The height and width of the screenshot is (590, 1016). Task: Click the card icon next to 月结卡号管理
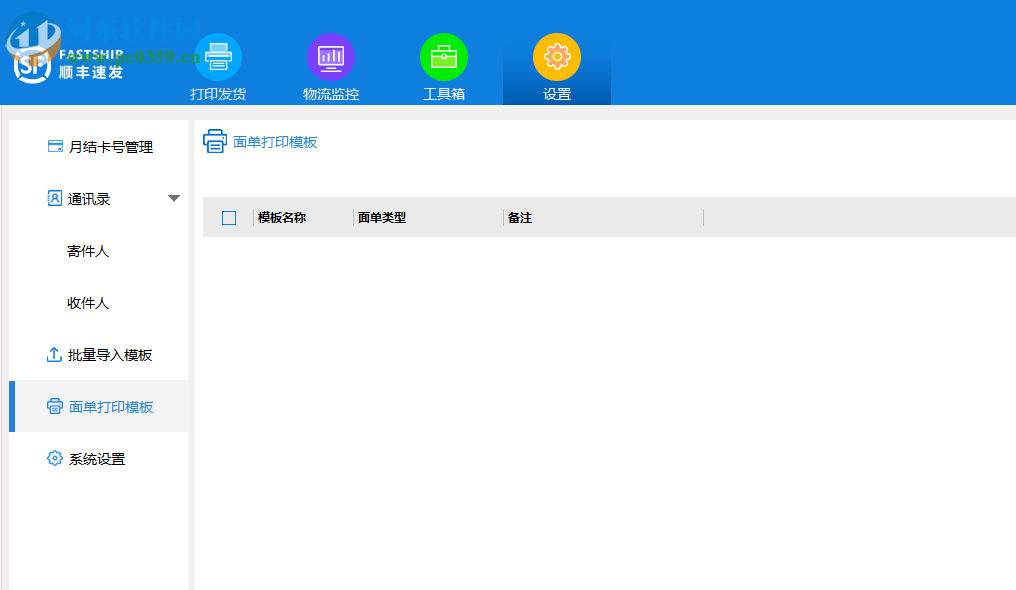54,146
